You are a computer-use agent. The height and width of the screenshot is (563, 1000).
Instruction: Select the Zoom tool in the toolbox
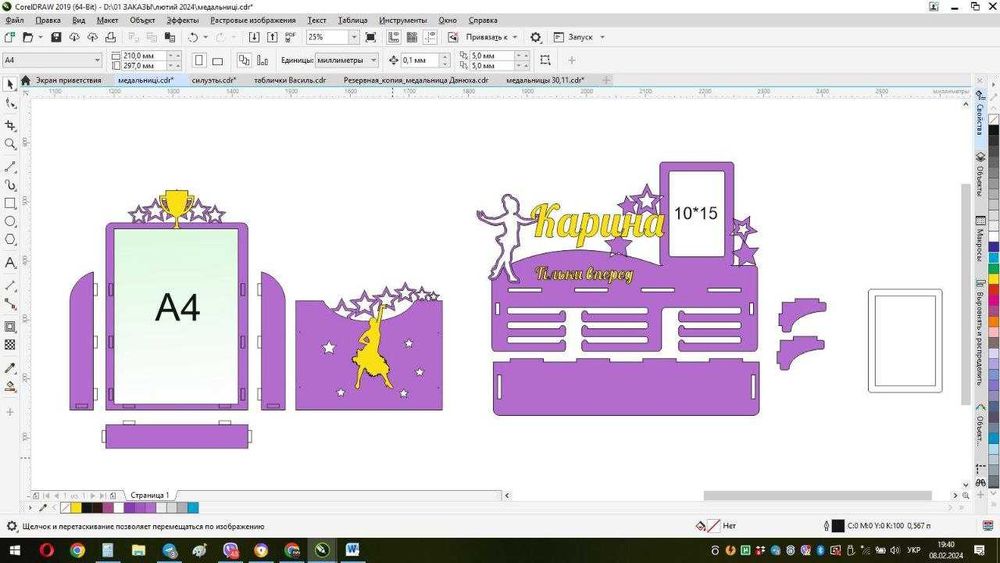point(10,145)
